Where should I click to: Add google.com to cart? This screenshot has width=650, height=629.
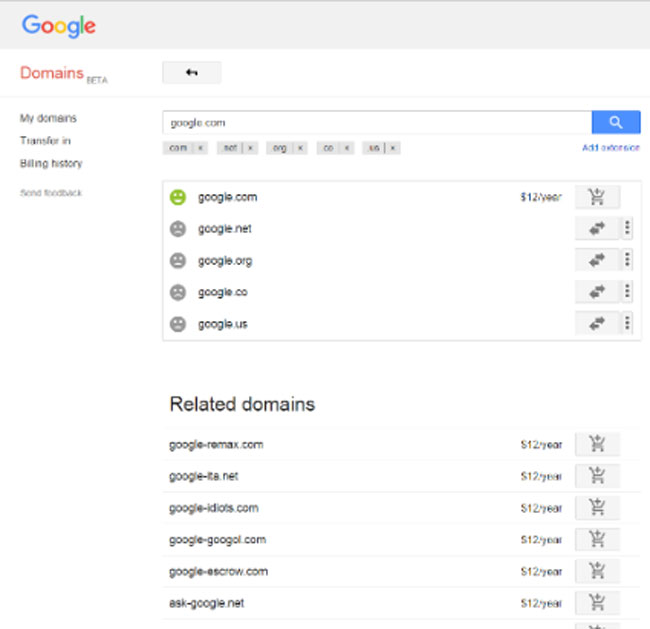point(597,197)
